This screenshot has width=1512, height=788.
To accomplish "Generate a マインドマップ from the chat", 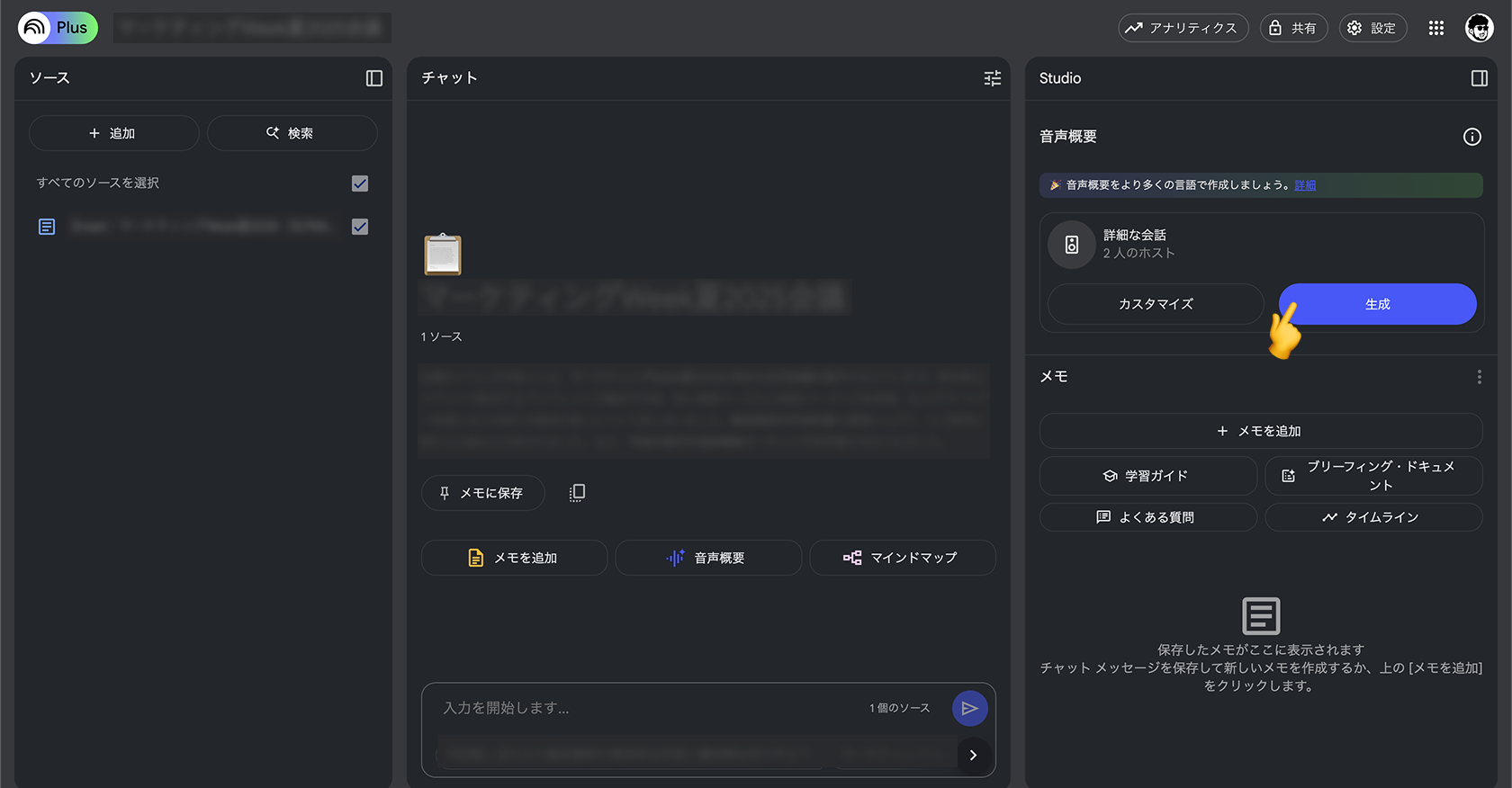I will click(902, 558).
